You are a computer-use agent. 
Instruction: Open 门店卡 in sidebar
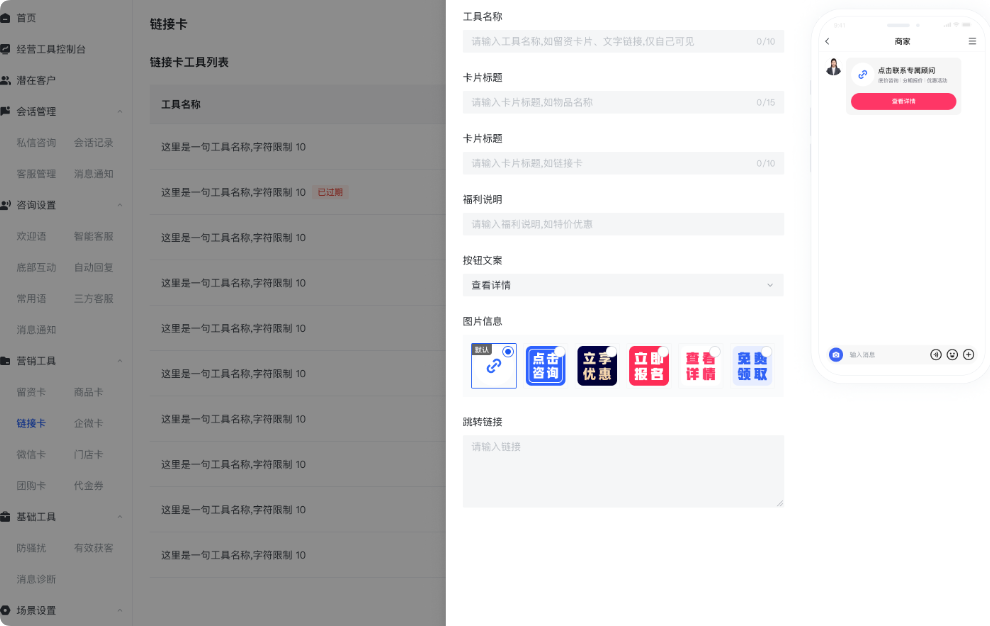pyautogui.click(x=88, y=455)
